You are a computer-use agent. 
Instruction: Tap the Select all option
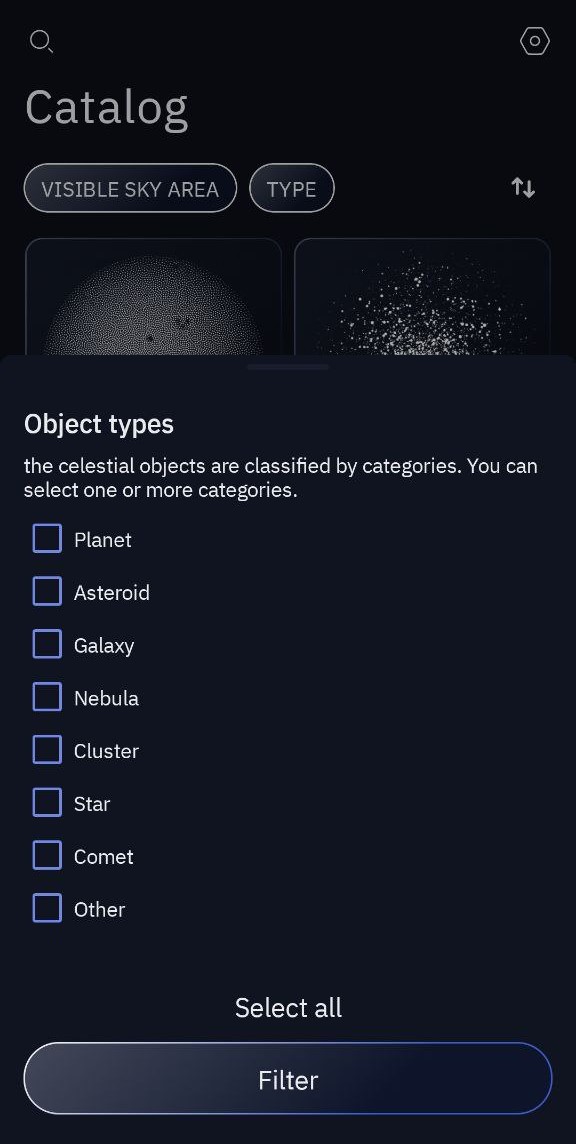pyautogui.click(x=288, y=1008)
